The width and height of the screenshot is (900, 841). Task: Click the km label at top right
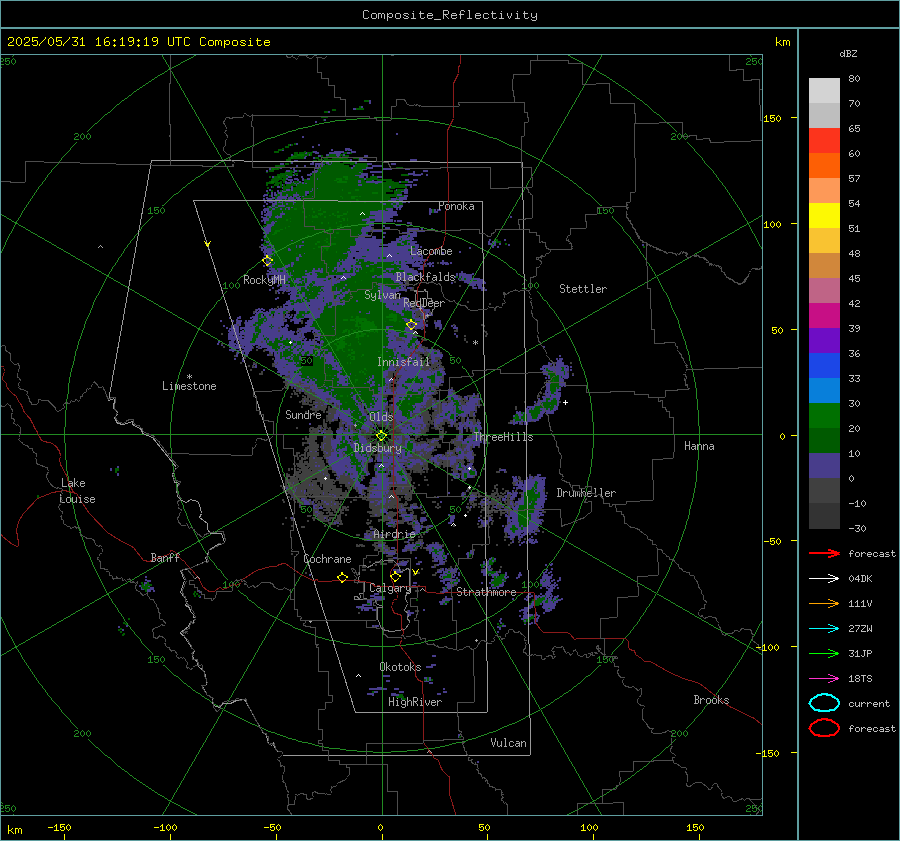[x=782, y=42]
